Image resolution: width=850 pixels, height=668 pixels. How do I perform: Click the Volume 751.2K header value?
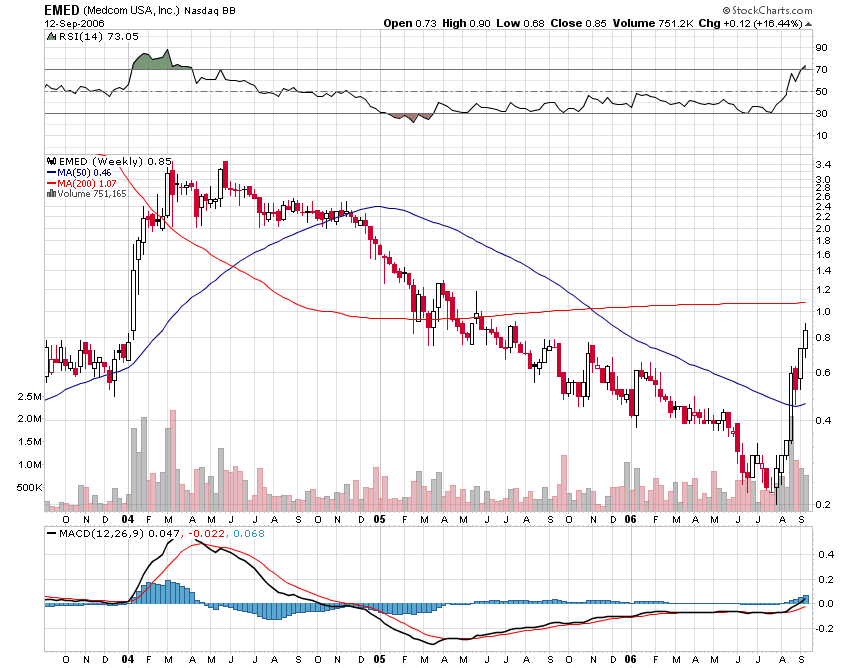(x=653, y=23)
